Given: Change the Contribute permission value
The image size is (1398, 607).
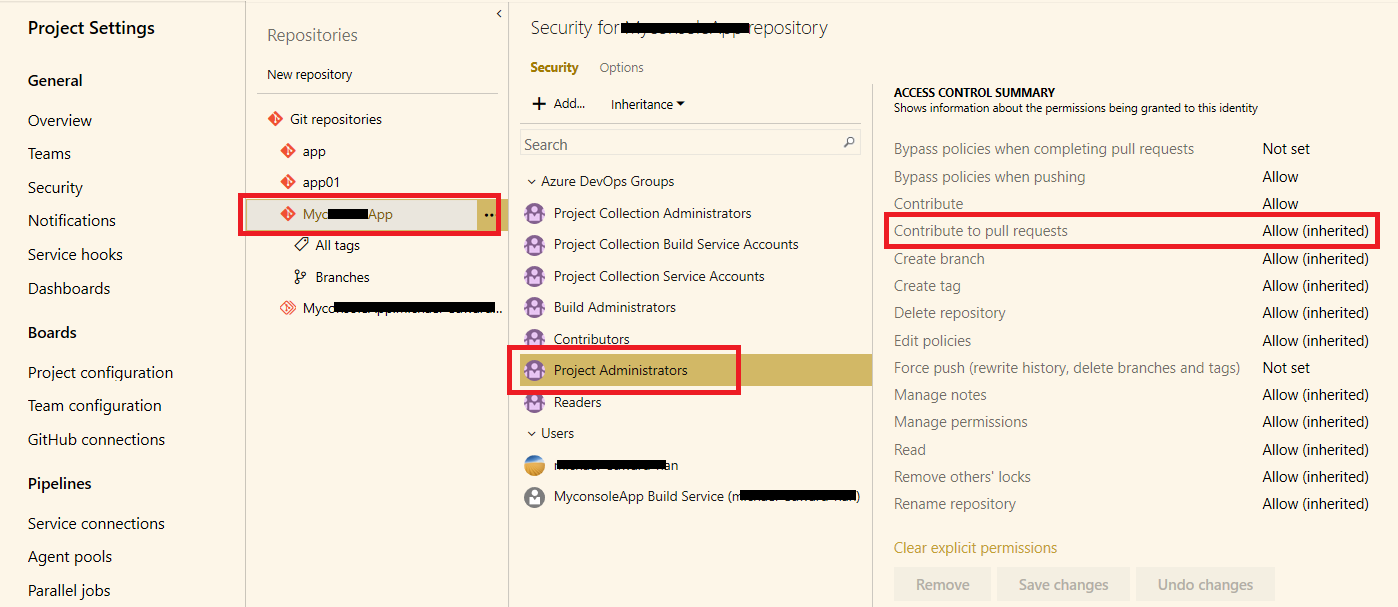Looking at the screenshot, I should pyautogui.click(x=1280, y=204).
